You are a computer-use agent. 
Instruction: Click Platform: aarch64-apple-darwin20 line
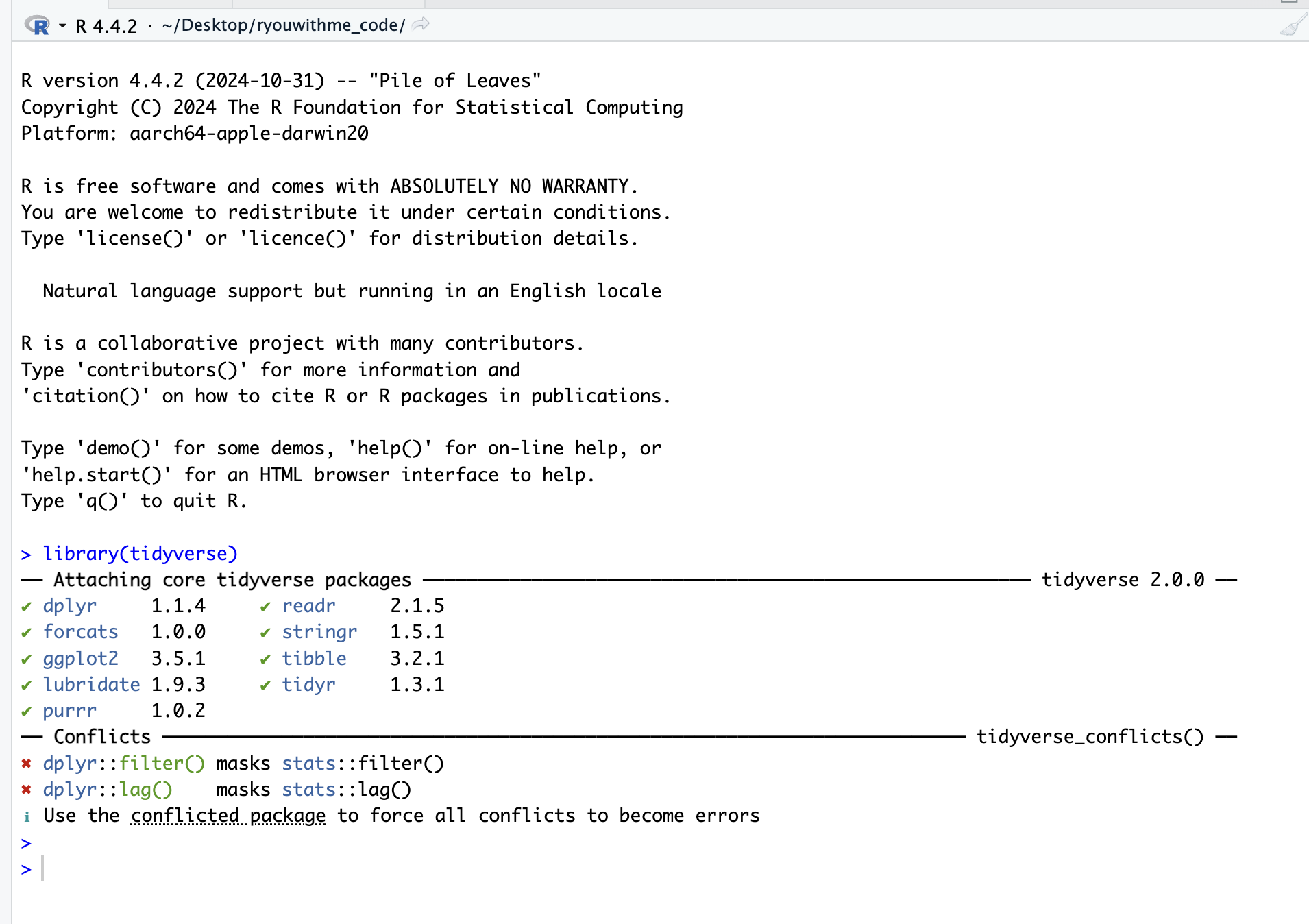(x=195, y=133)
